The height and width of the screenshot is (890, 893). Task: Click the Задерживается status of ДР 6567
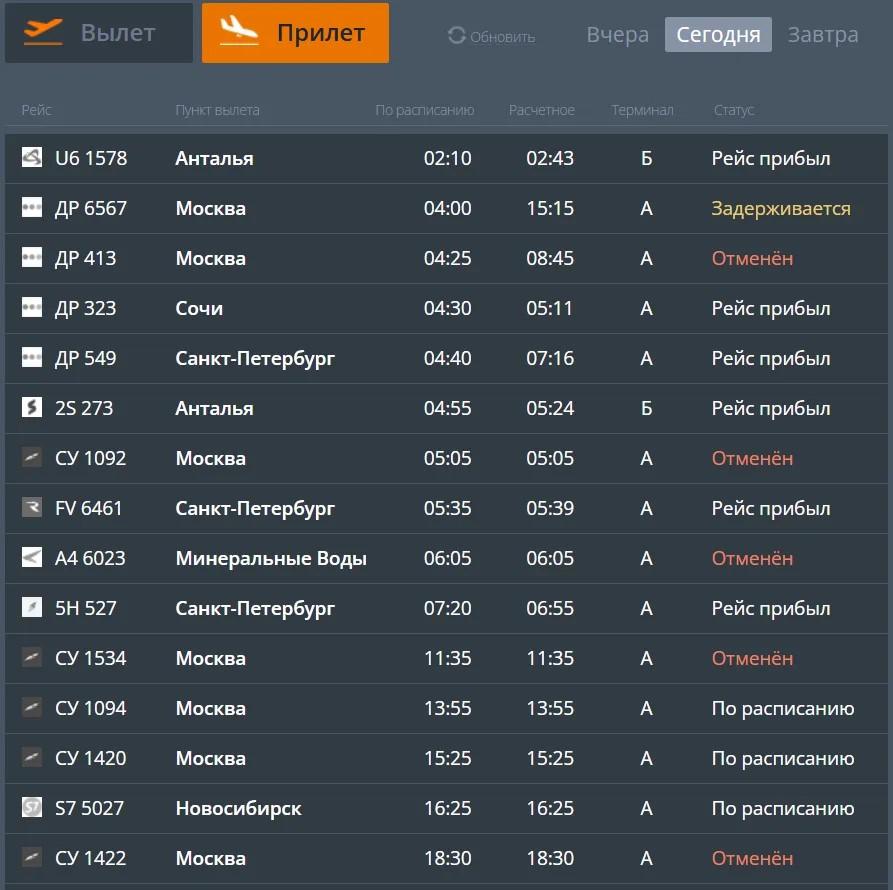781,208
